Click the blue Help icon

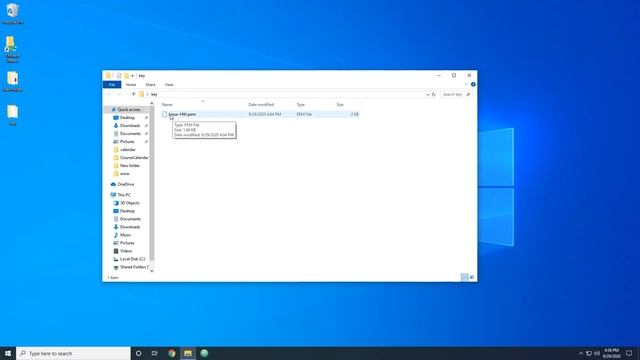(x=473, y=84)
